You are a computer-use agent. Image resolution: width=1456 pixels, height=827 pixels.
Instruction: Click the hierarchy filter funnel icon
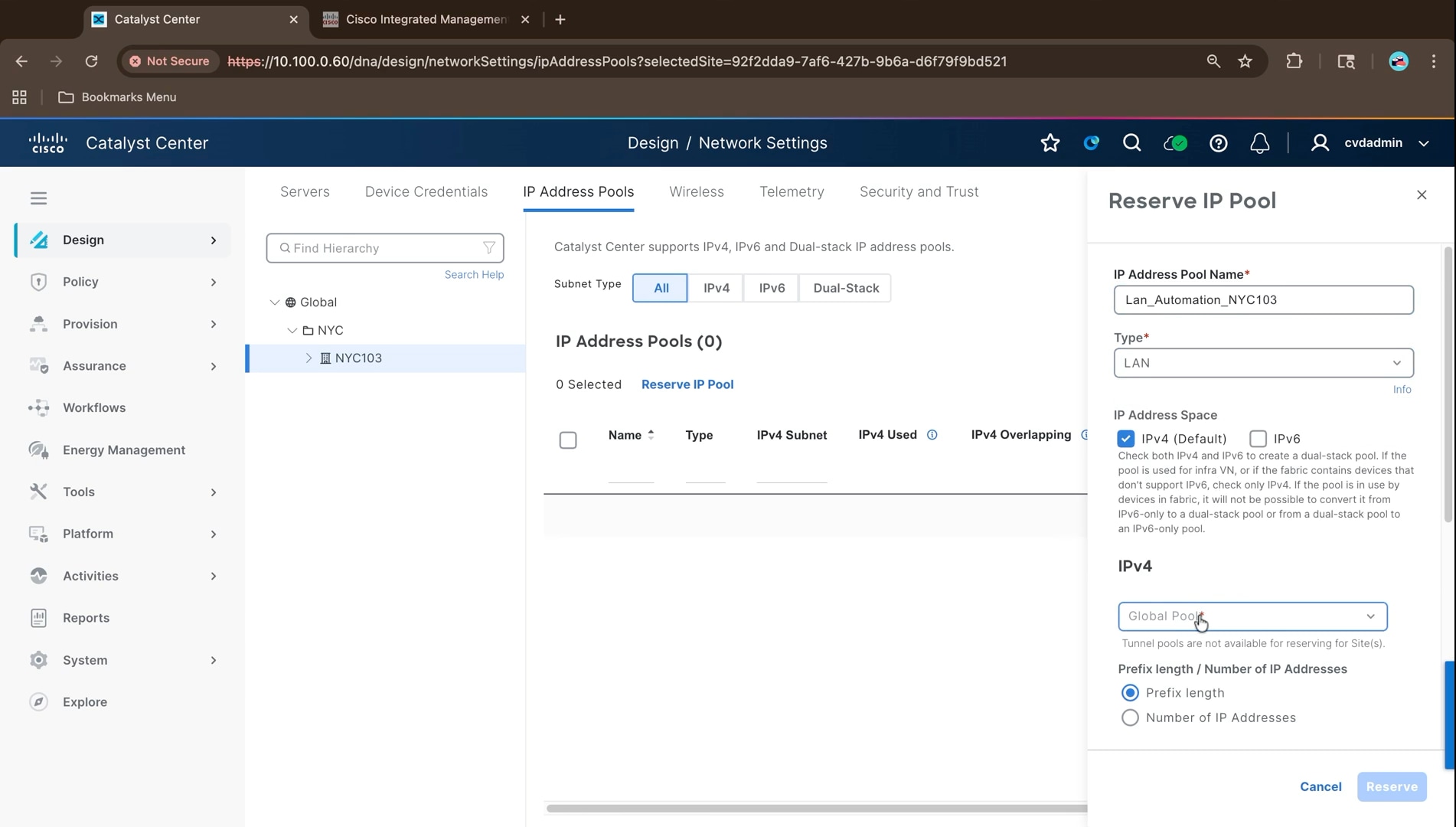tap(489, 248)
